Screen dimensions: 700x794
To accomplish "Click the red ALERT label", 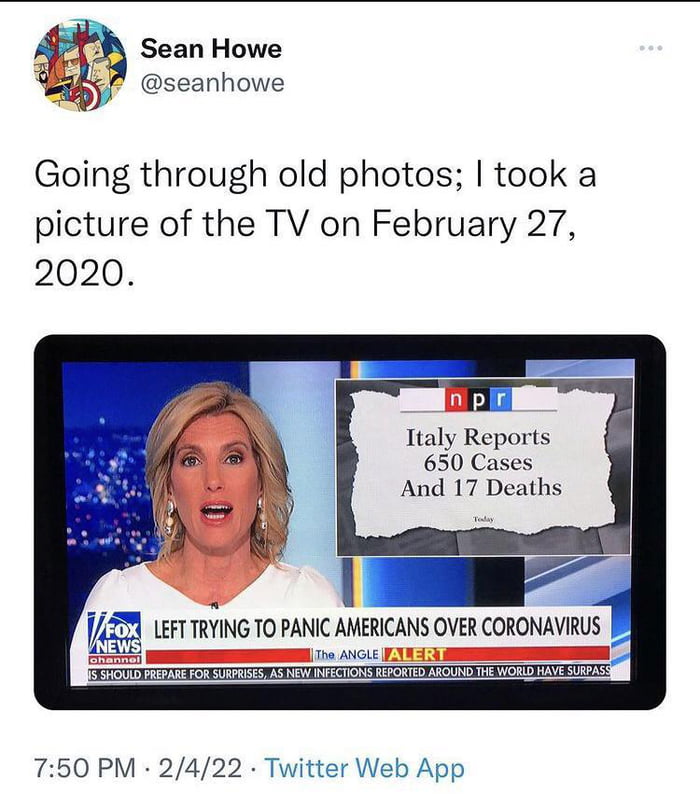I will coord(416,654).
